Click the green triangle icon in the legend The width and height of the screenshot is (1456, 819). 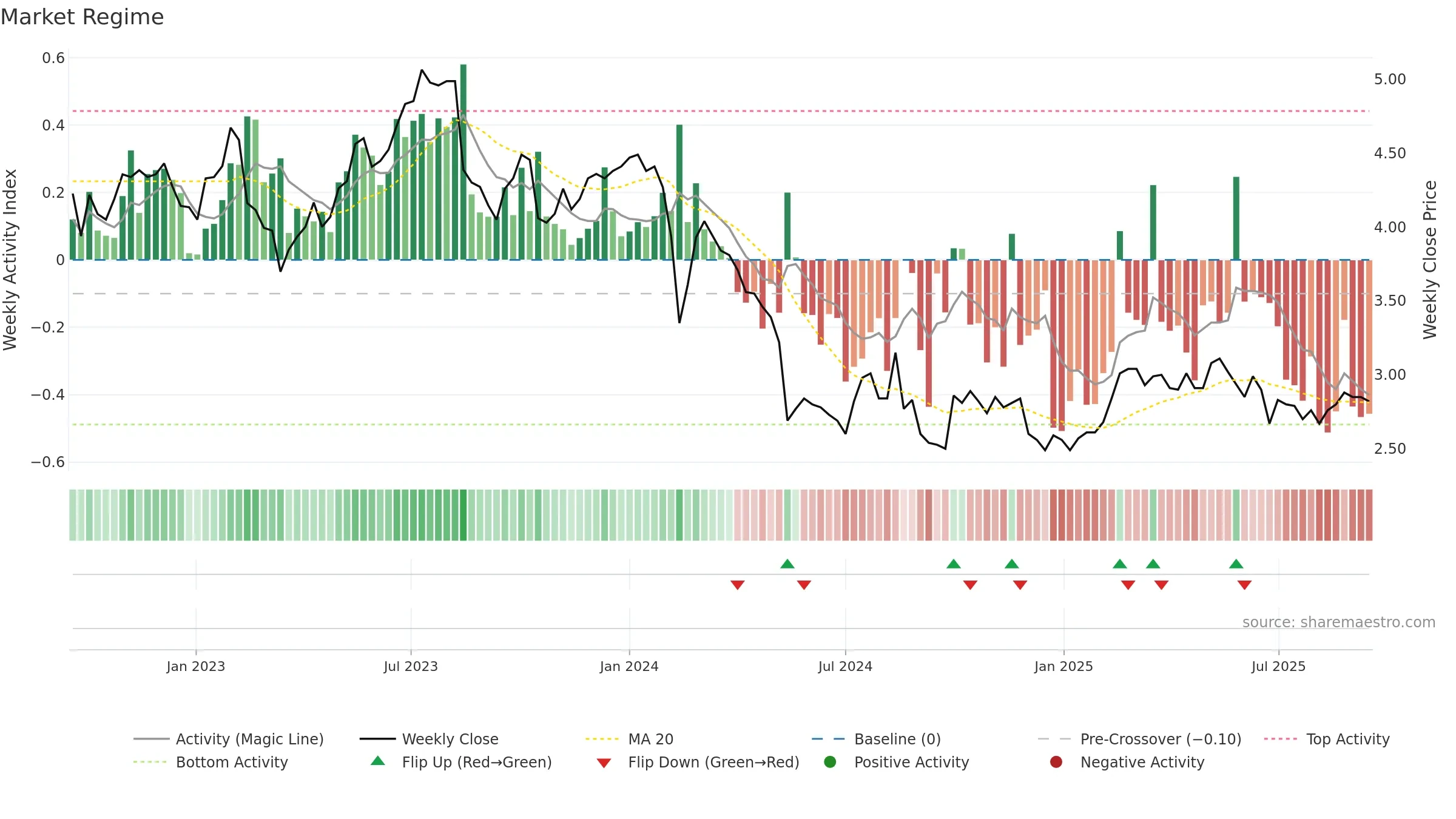tap(377, 761)
